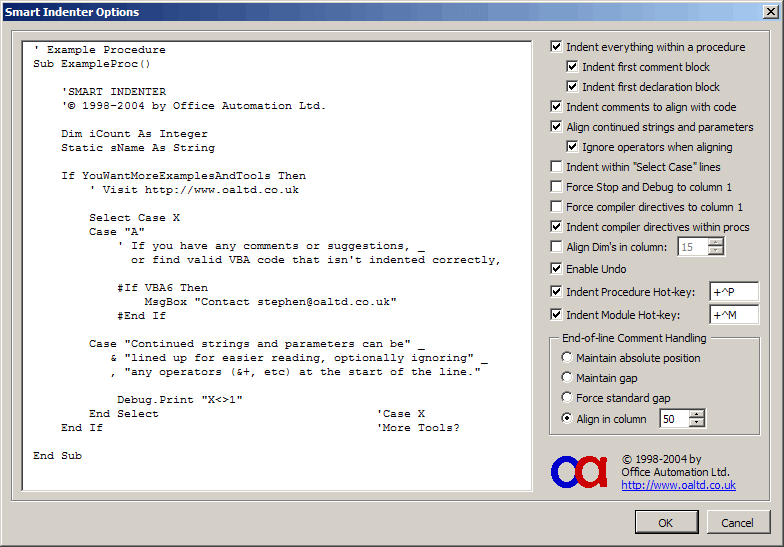Uncheck Ignore operators when aligning
The width and height of the screenshot is (784, 547).
point(572,146)
